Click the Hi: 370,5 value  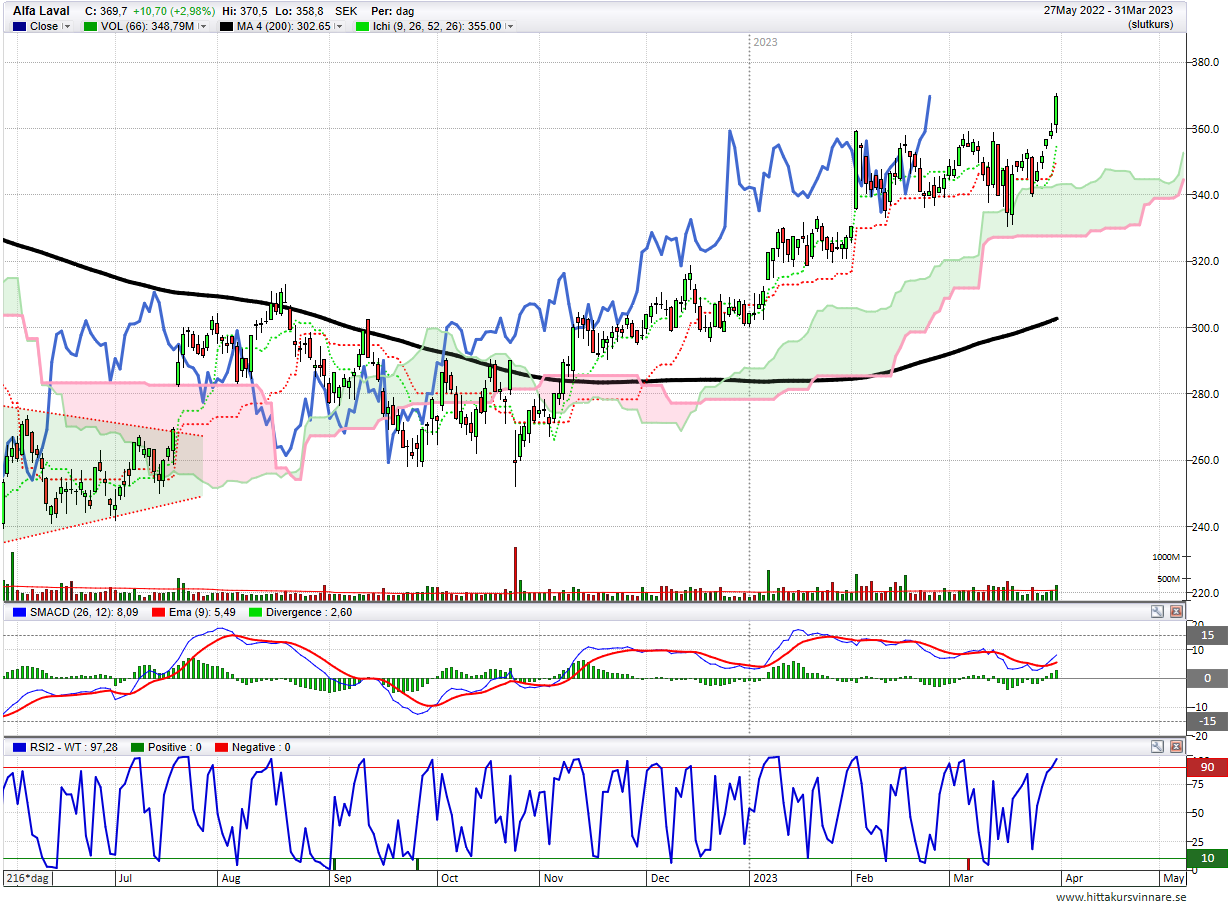point(245,11)
